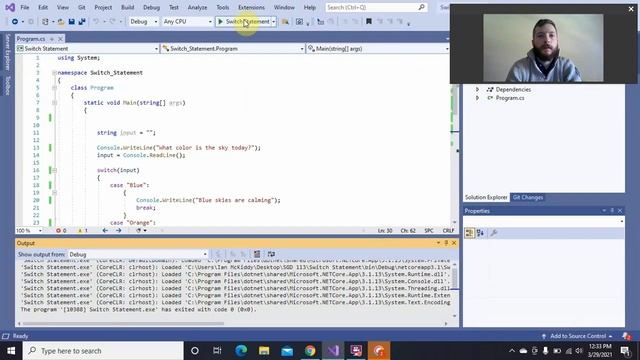Open the Debug menu
The height and width of the screenshot is (360, 640).
(151, 7)
